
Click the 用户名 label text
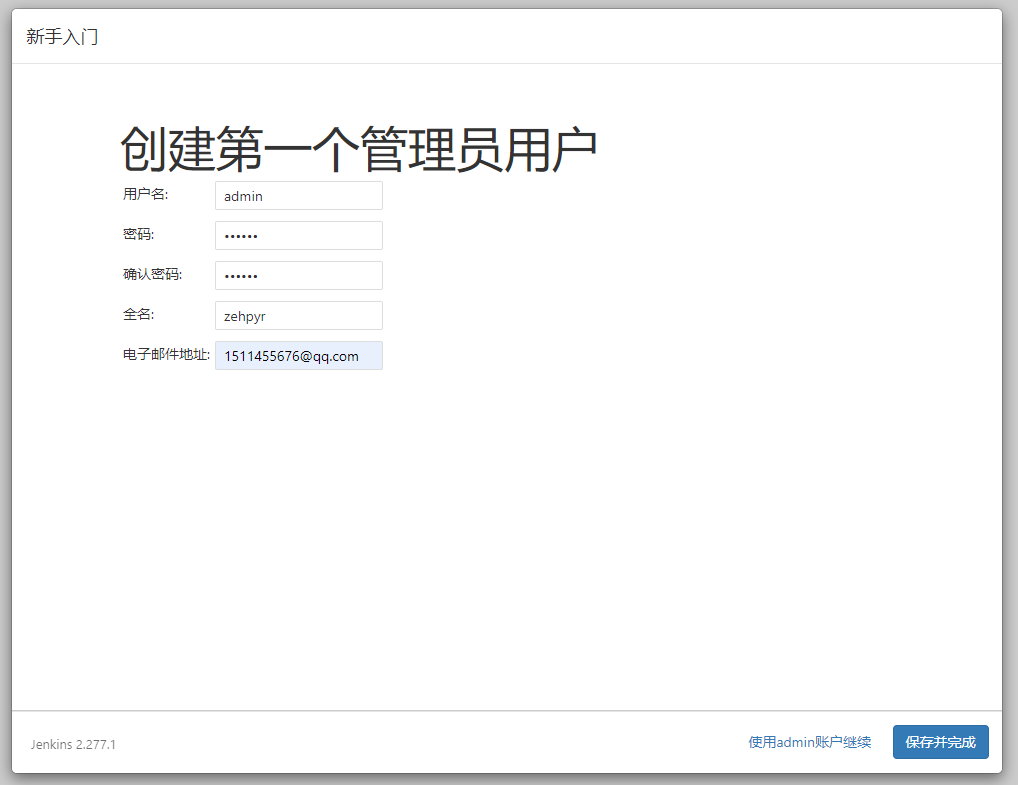click(143, 194)
